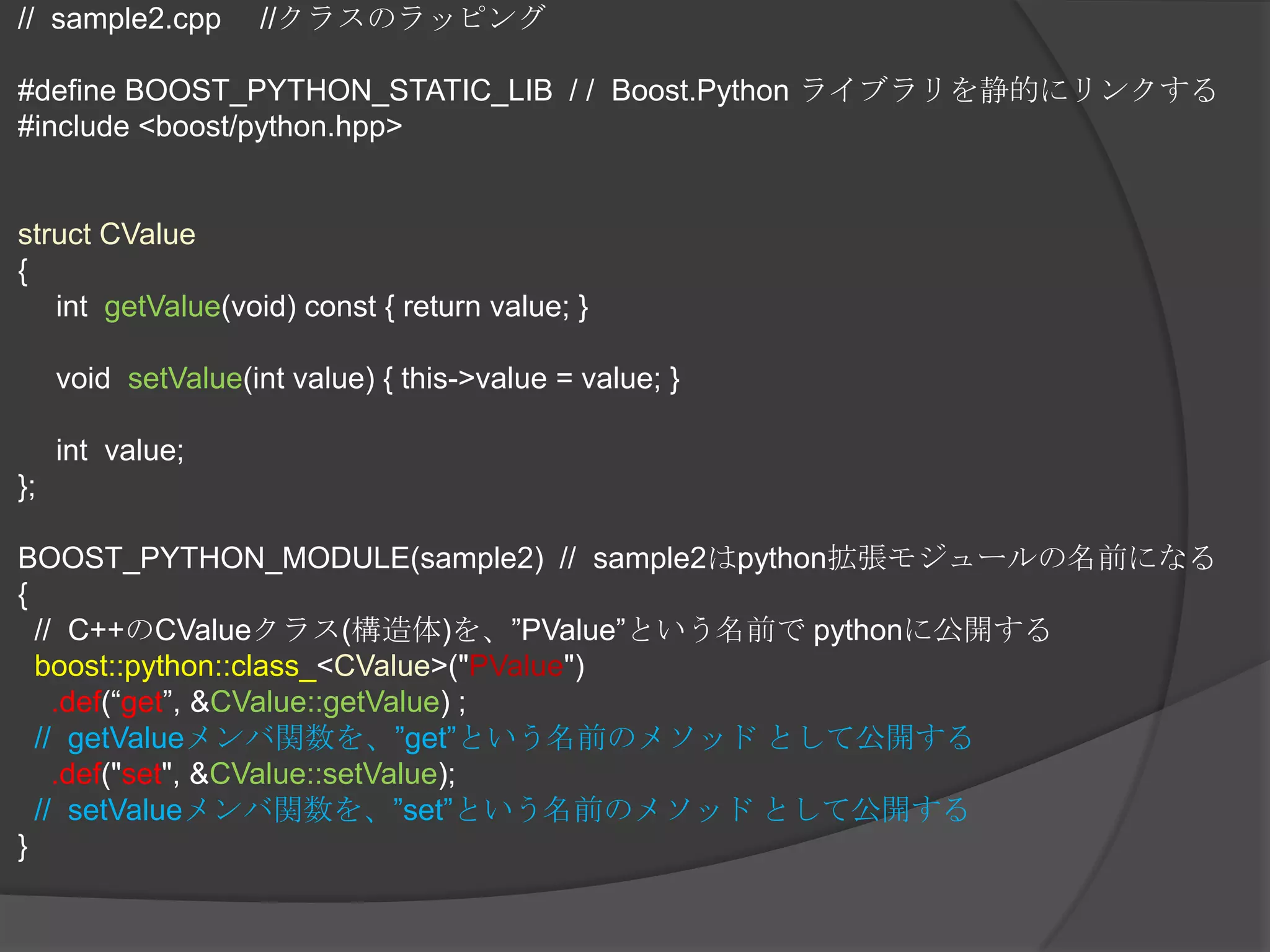This screenshot has height=952, width=1270.
Task: Click 'BOOST_PYTHON_MODULE(sample2)' text
Action: click(x=281, y=558)
